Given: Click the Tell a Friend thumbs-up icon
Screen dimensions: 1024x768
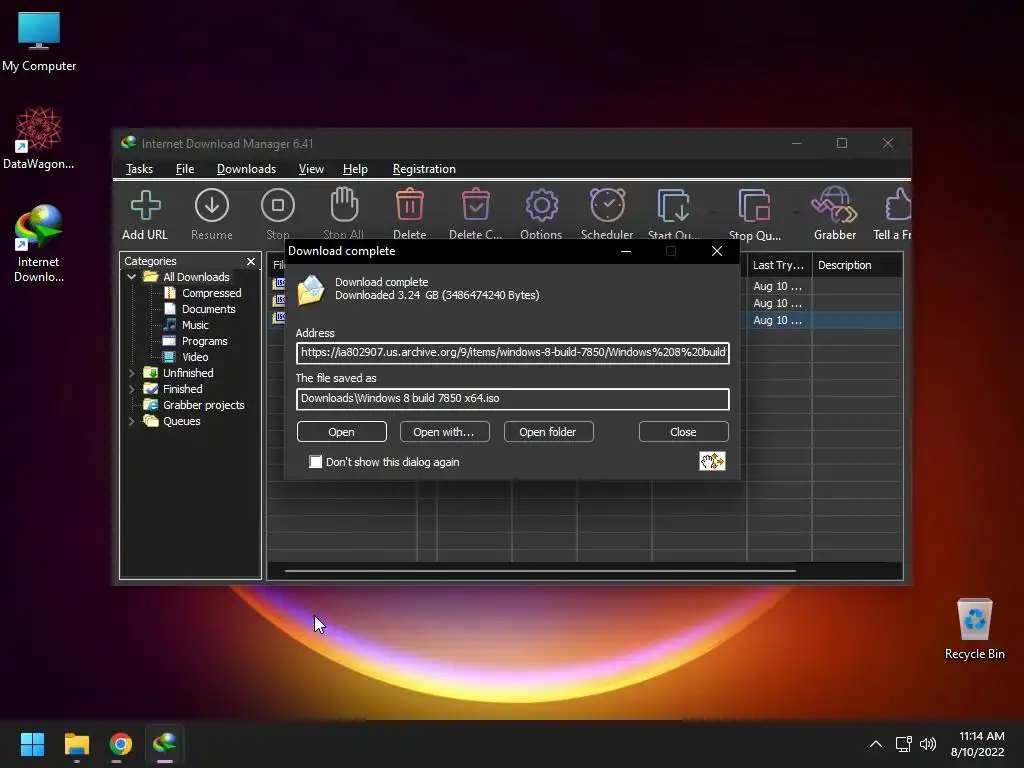Looking at the screenshot, I should tap(893, 215).
